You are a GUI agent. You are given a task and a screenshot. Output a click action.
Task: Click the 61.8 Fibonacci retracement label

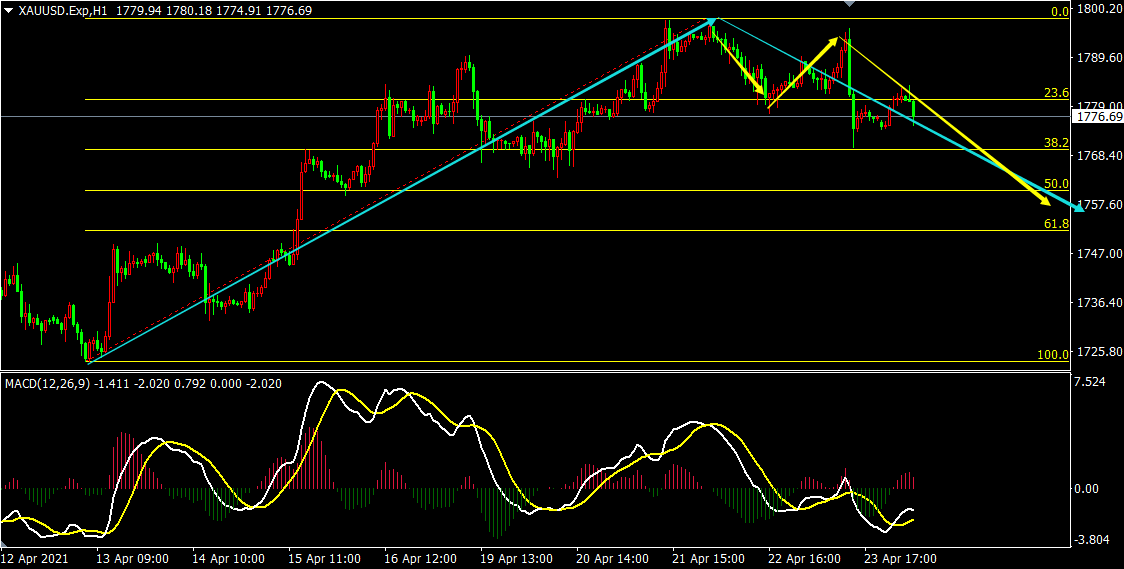[1057, 224]
